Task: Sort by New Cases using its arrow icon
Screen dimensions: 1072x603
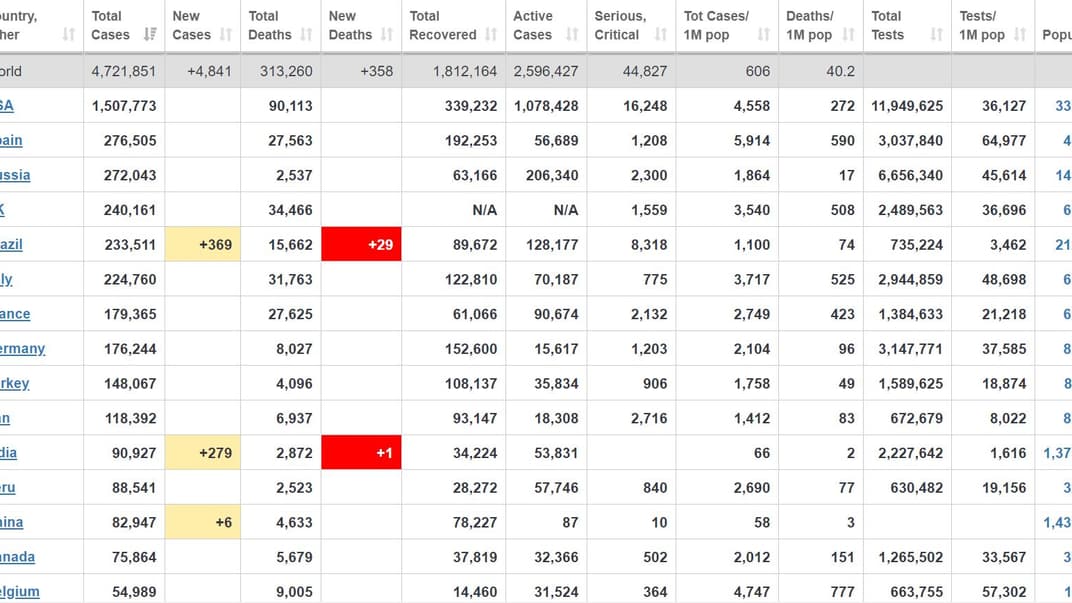Action: [x=226, y=34]
